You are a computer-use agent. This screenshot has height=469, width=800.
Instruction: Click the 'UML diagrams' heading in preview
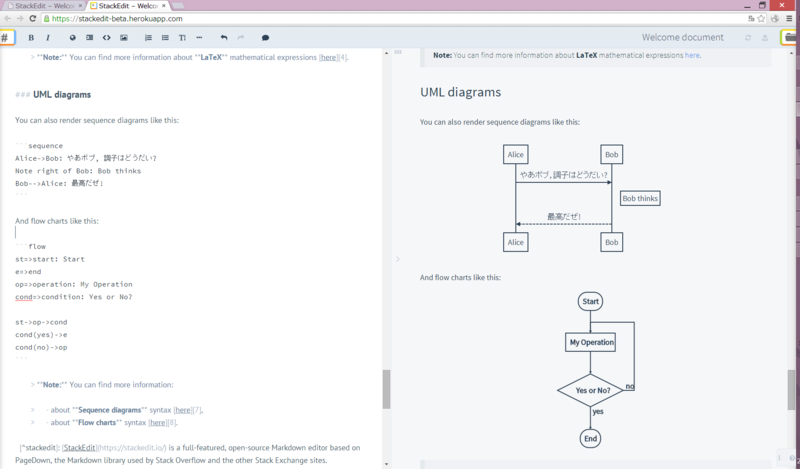(460, 92)
